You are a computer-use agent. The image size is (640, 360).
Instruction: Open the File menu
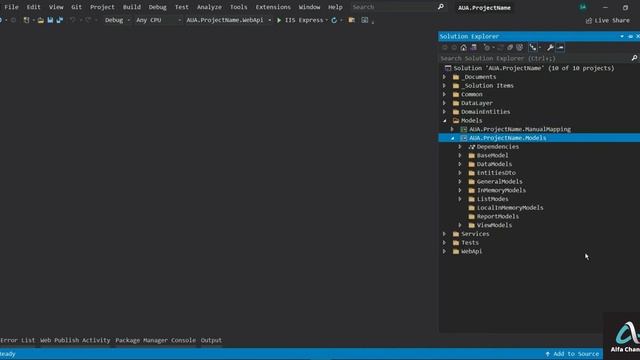[x=11, y=7]
